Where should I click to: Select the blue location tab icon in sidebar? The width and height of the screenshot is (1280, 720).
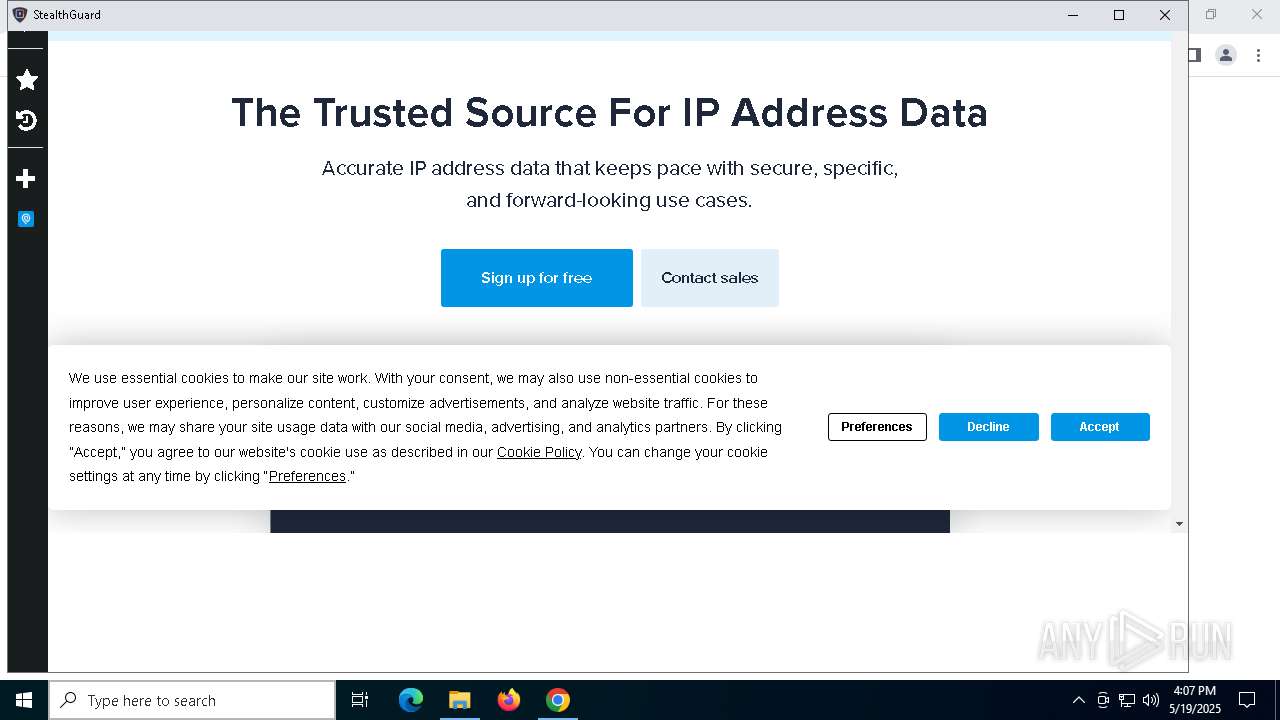(26, 219)
